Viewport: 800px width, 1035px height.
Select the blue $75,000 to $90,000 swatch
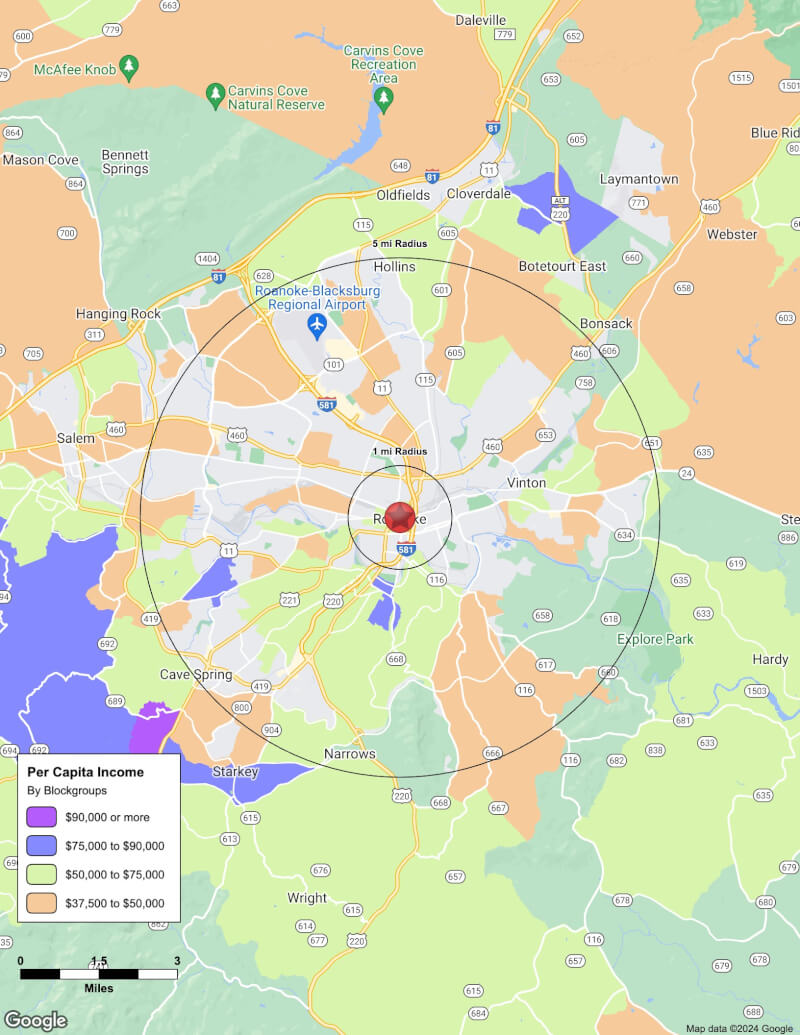(x=42, y=846)
